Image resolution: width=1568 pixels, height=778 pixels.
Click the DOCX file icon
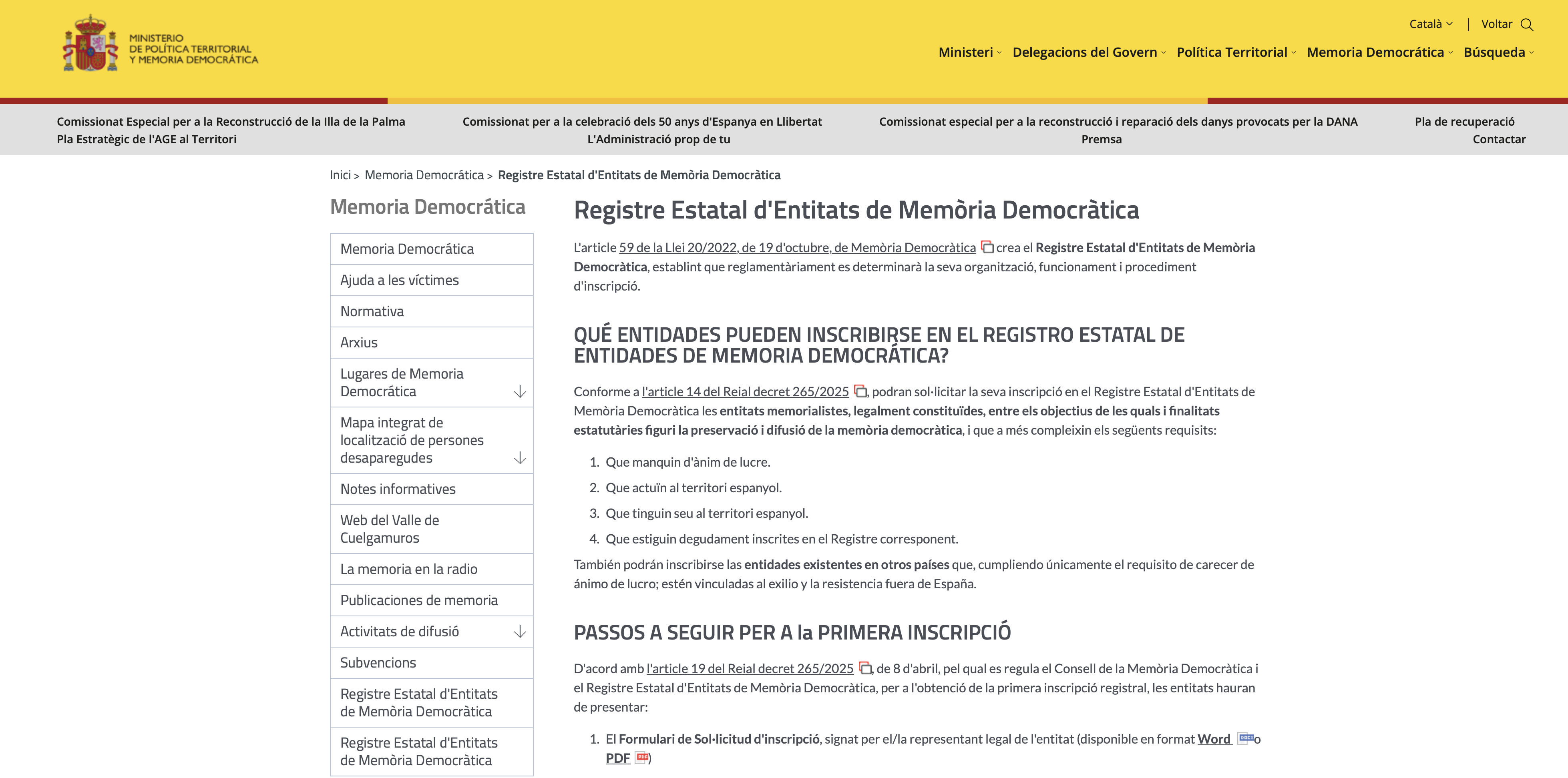pos(1245,738)
